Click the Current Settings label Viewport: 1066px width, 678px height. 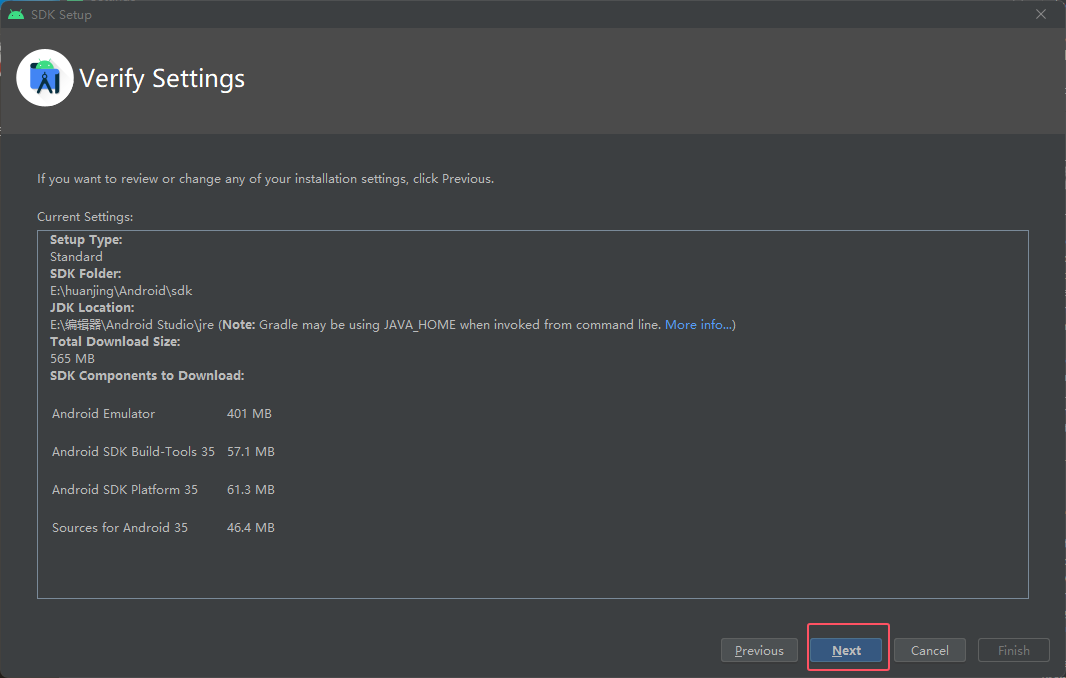[85, 217]
